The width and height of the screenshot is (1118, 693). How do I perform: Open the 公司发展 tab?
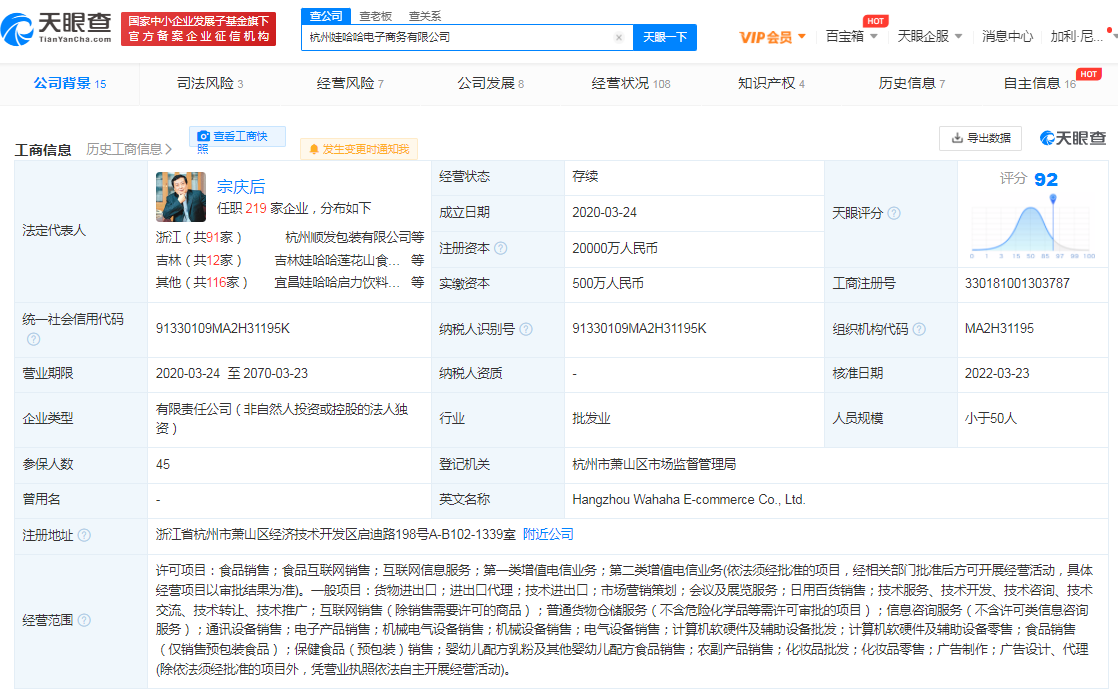[x=491, y=83]
